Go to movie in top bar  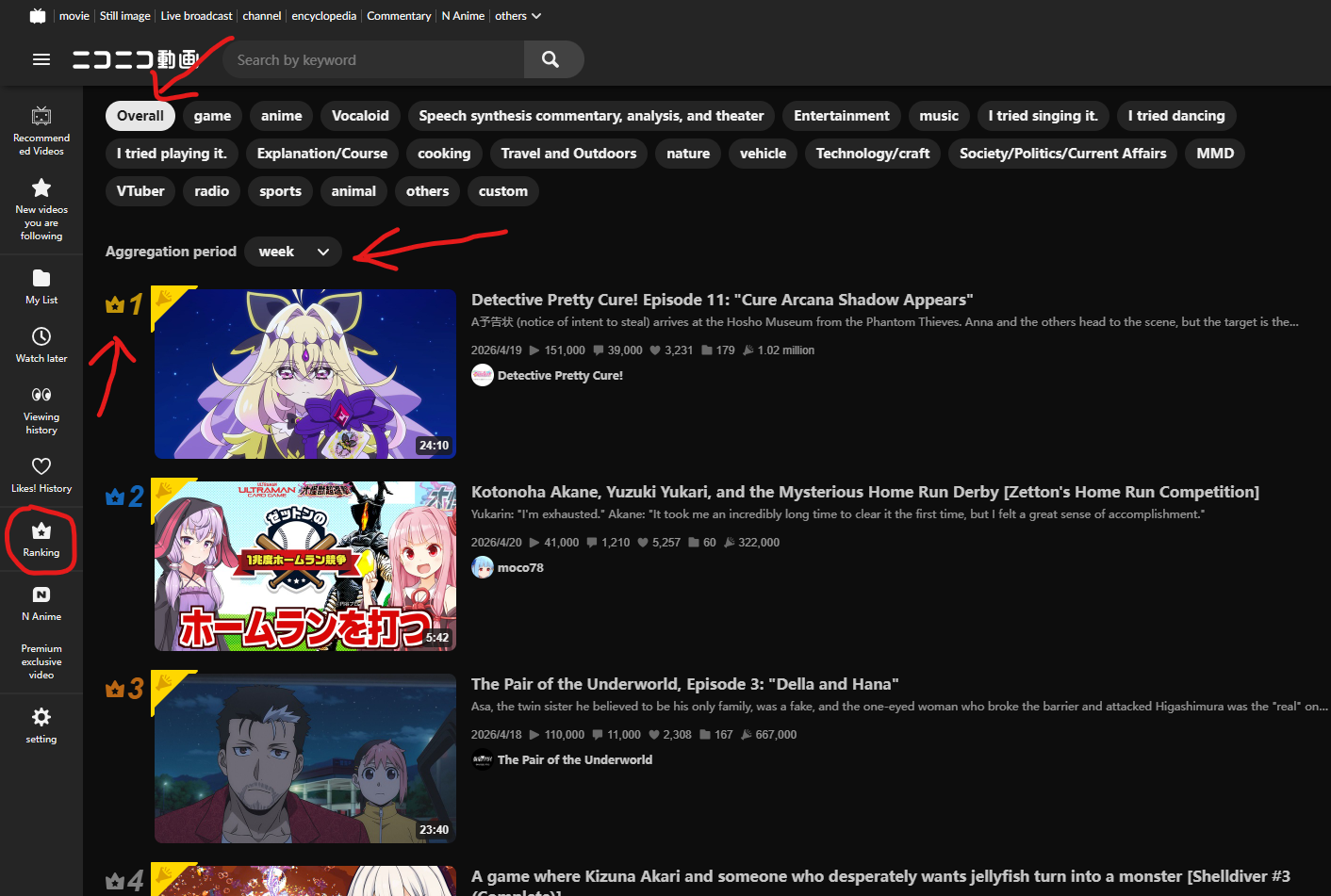point(74,16)
